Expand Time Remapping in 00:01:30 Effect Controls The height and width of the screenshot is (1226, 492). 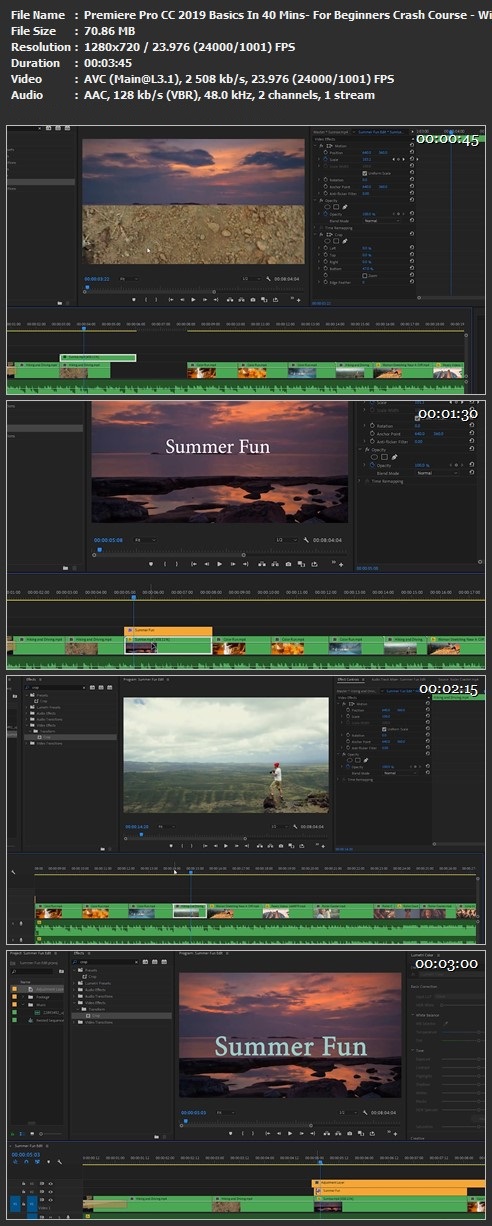(359, 481)
